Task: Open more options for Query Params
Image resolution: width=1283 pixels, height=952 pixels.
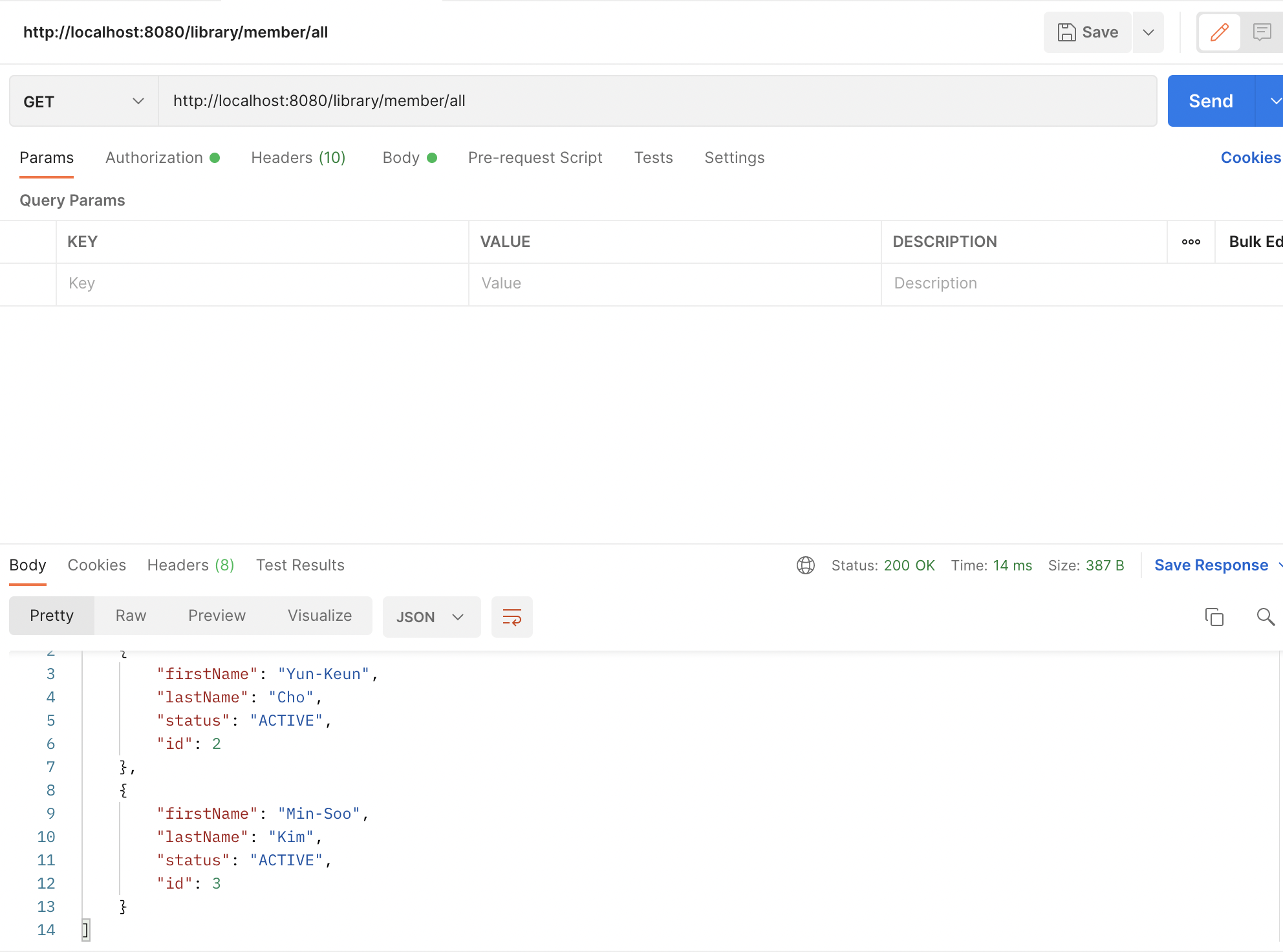Action: coord(1191,242)
